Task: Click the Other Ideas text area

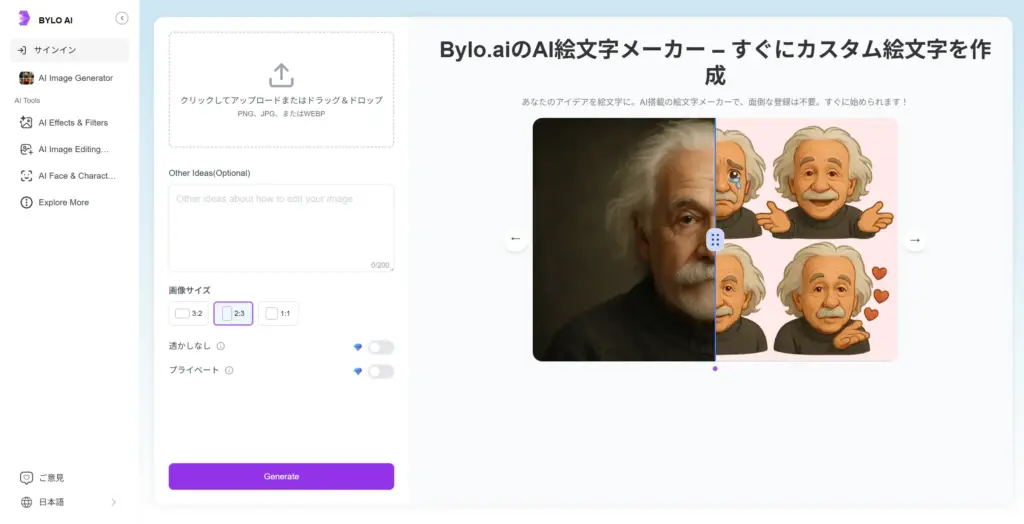Action: pos(281,228)
